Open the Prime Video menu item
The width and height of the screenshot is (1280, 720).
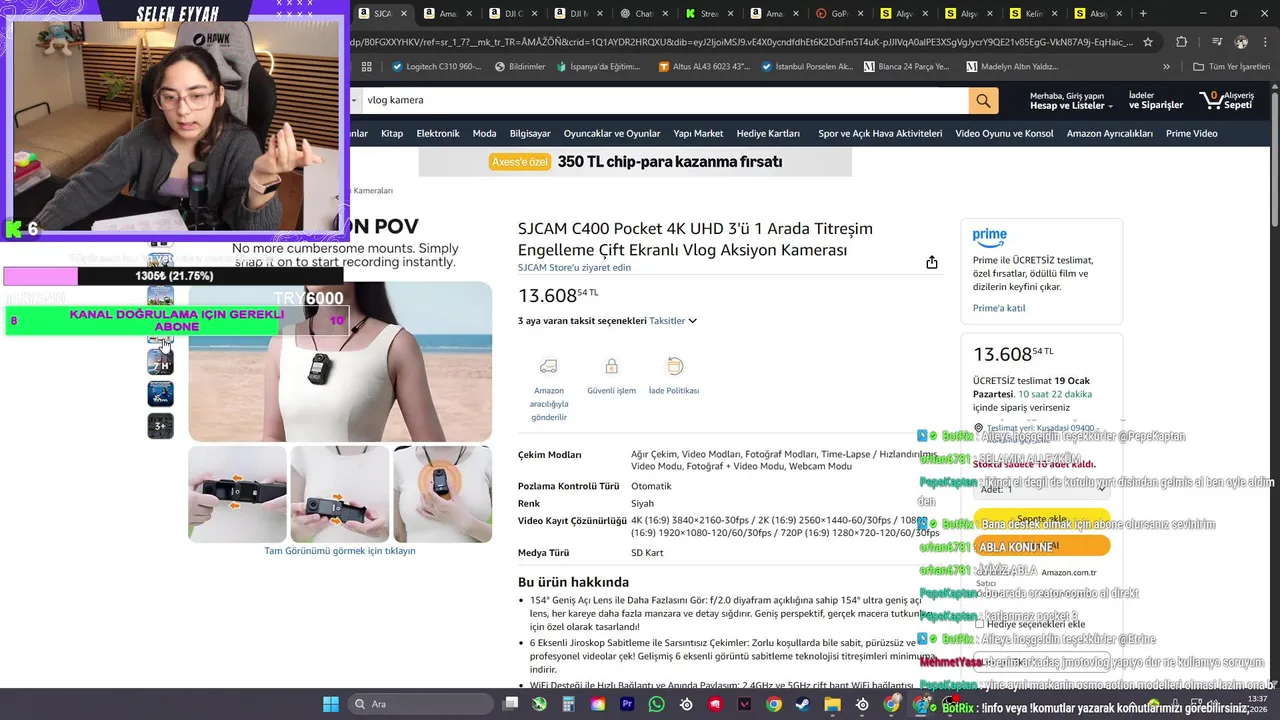[x=1192, y=133]
